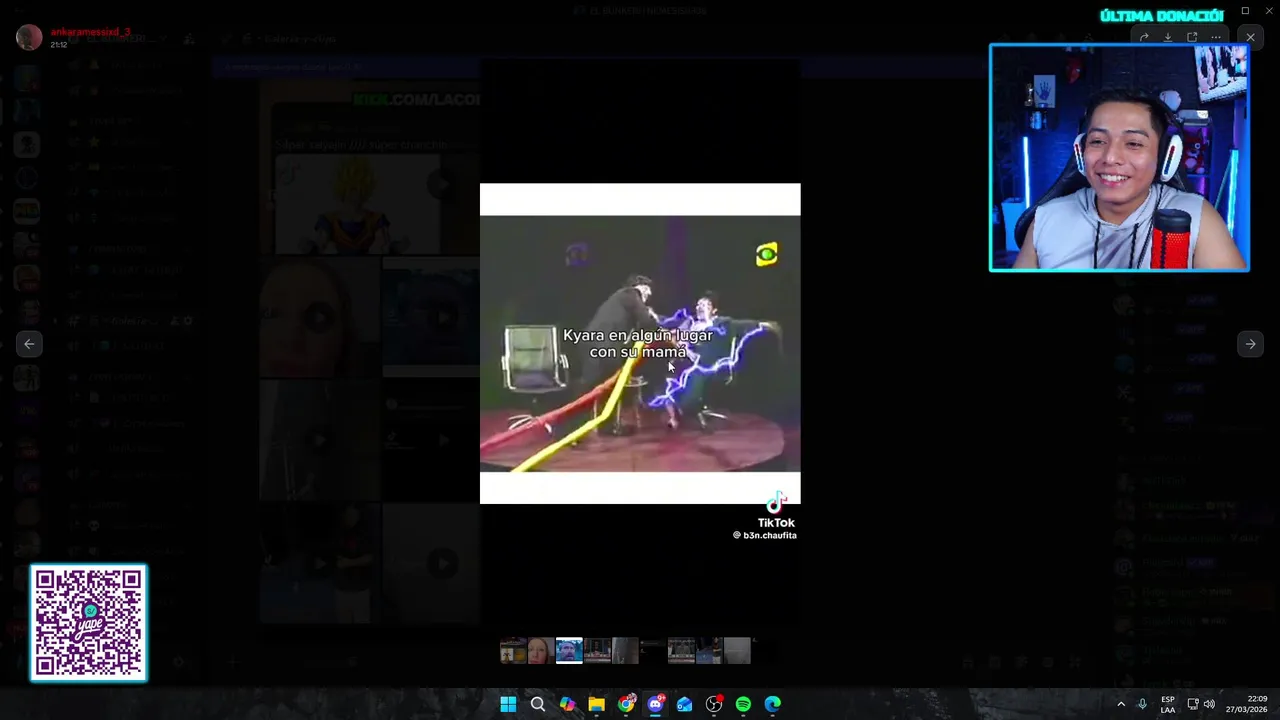
Task: Click the uploader avatar in viewer header
Action: (x=29, y=38)
